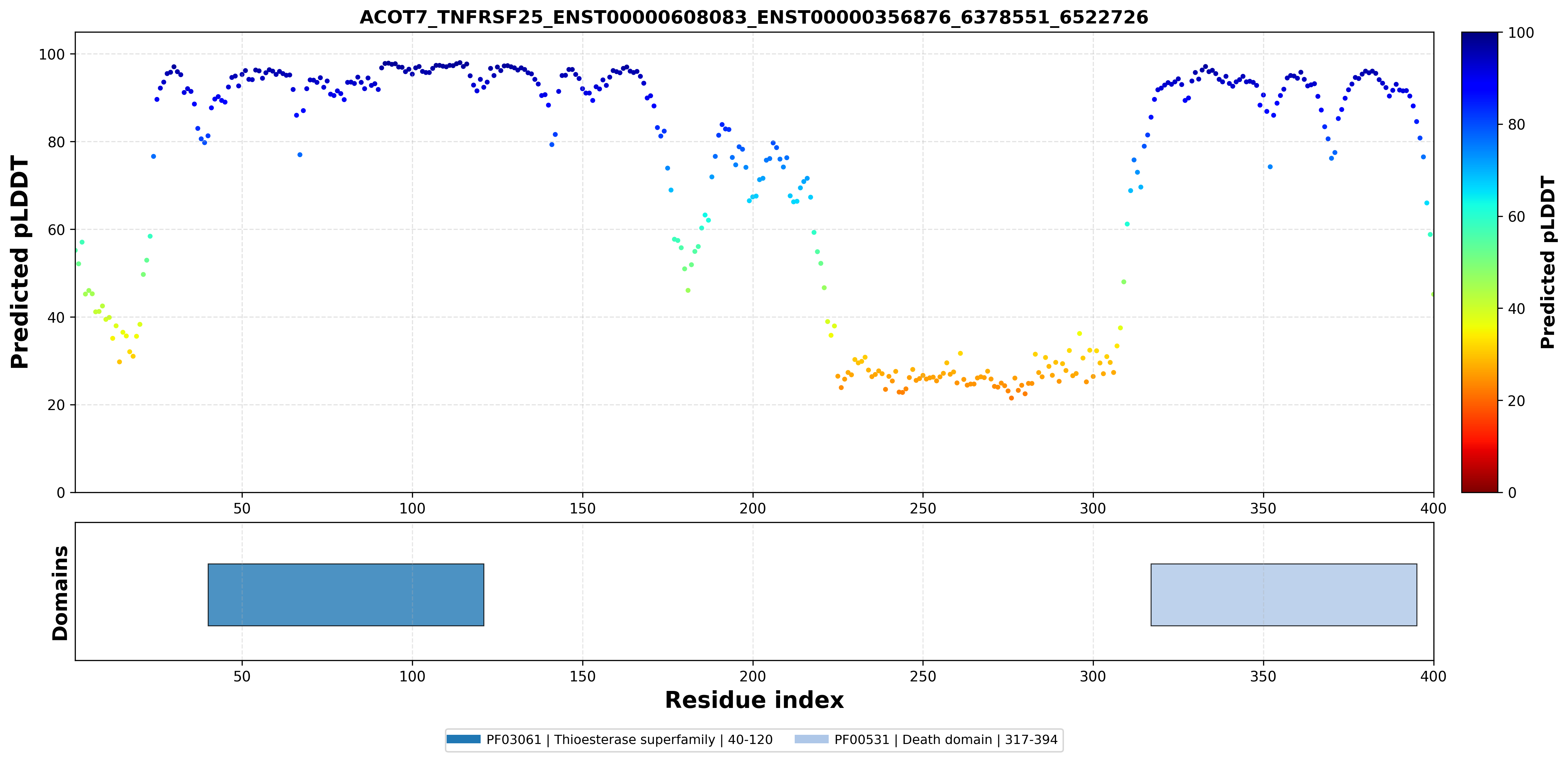The width and height of the screenshot is (1568, 762).
Task: Click the 350 tick below domains panel
Action: pyautogui.click(x=1263, y=676)
